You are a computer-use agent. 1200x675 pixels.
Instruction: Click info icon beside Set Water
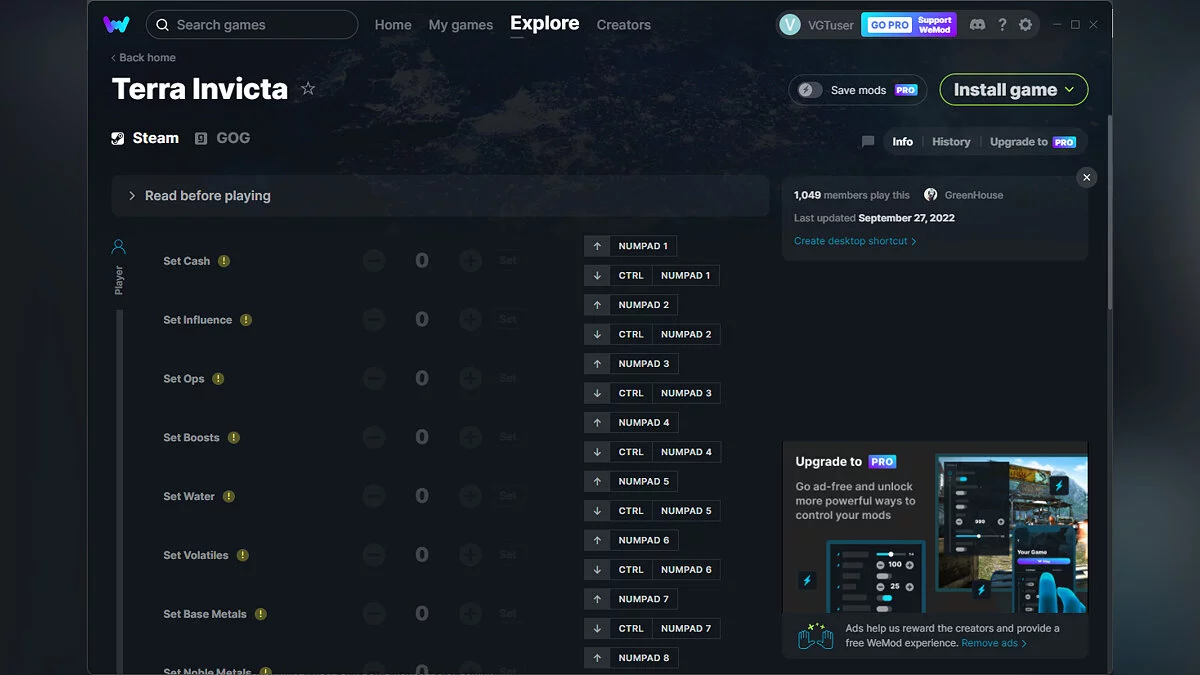(x=229, y=496)
